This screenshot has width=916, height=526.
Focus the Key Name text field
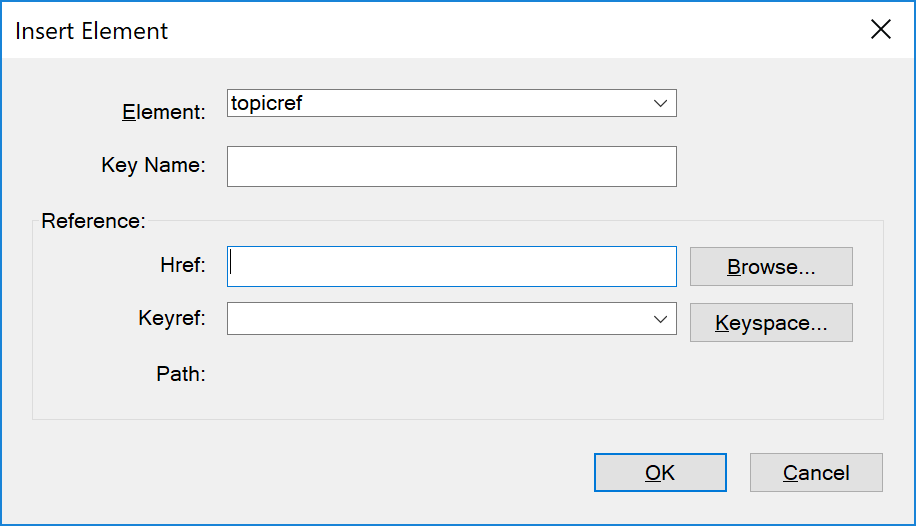coord(451,167)
